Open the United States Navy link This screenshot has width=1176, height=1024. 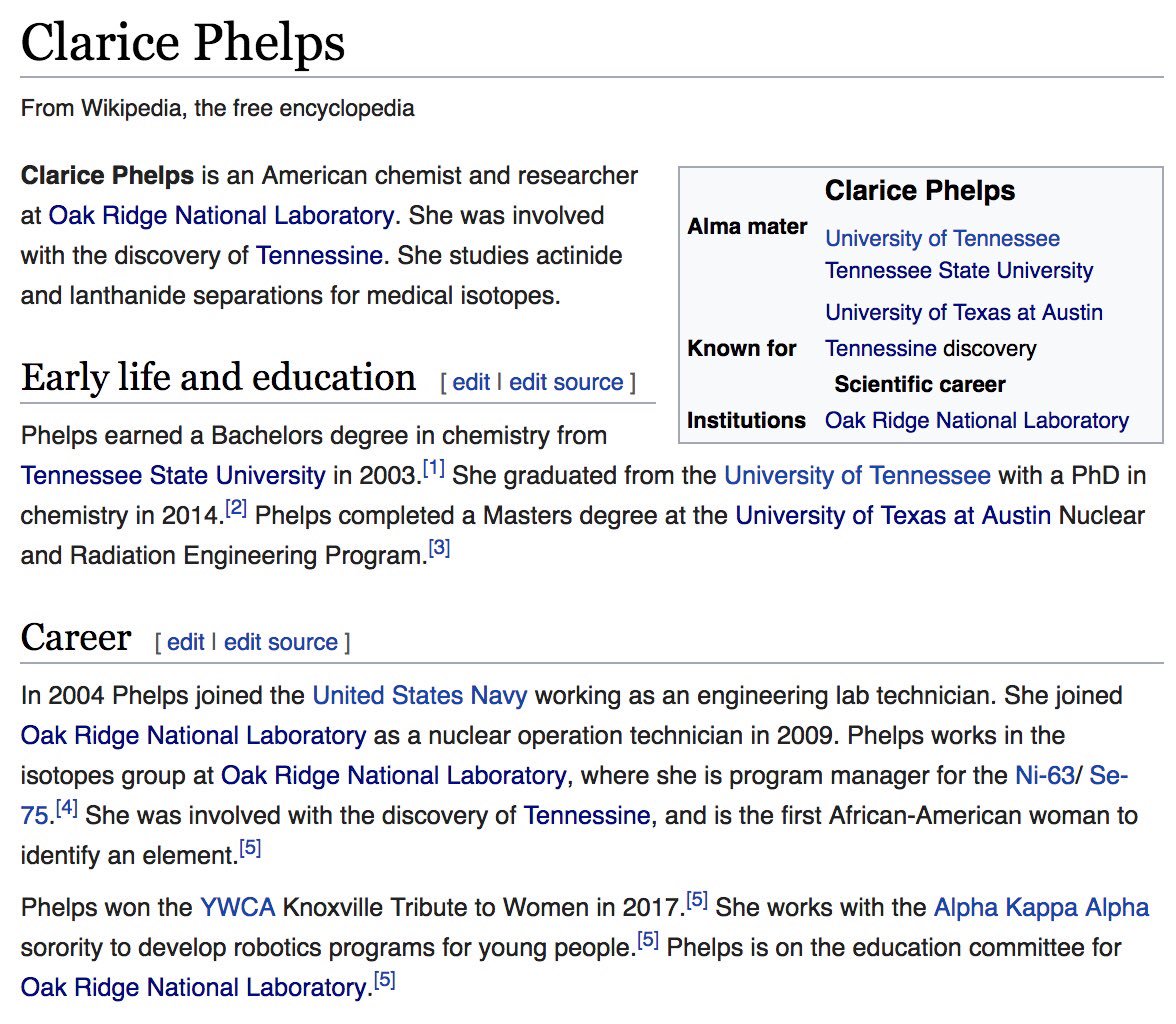tap(420, 695)
